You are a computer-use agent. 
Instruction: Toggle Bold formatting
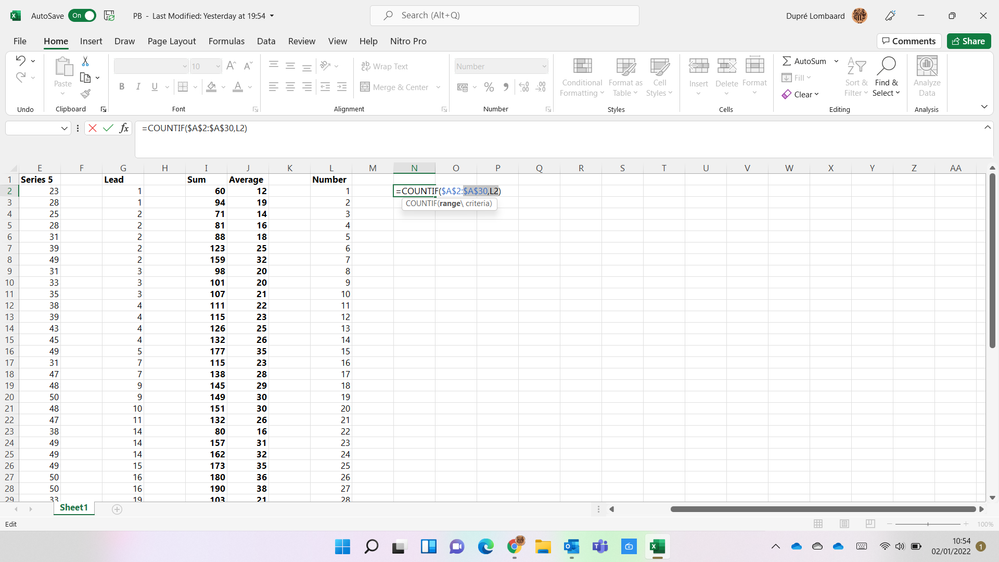pyautogui.click(x=122, y=87)
